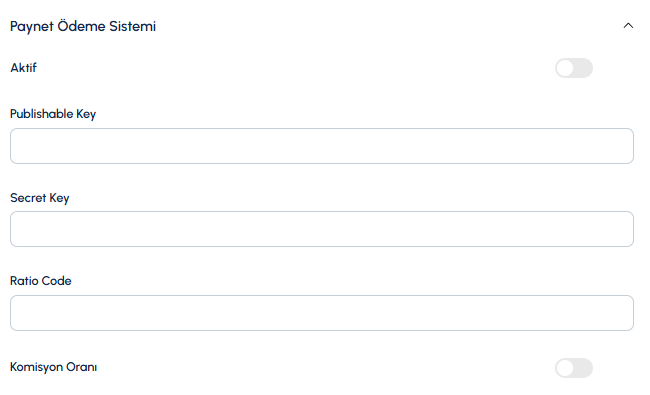
Task: Click the knob of Komisyon Oranı toggle
Action: coord(565,368)
